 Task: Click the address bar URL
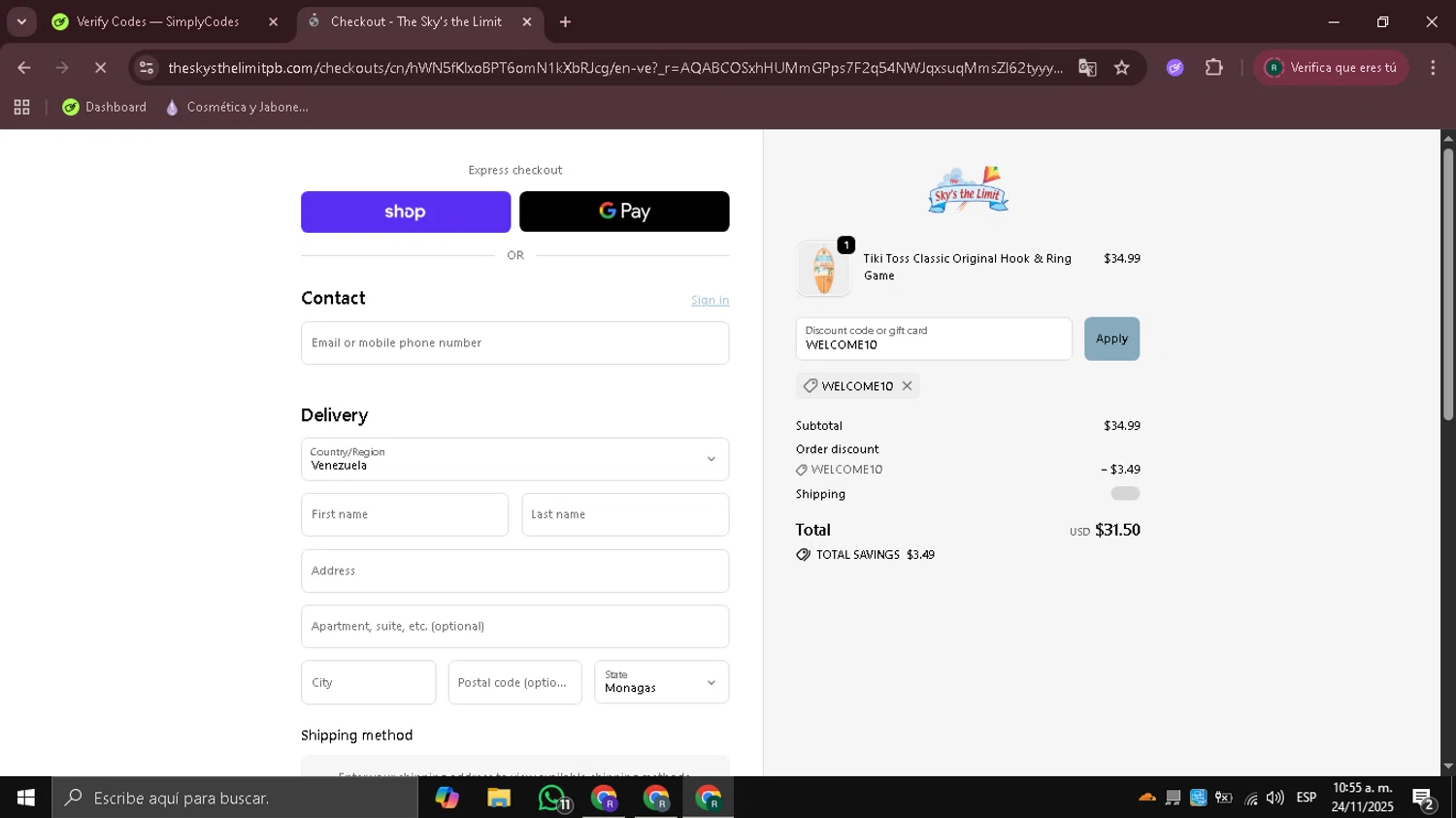(x=615, y=68)
